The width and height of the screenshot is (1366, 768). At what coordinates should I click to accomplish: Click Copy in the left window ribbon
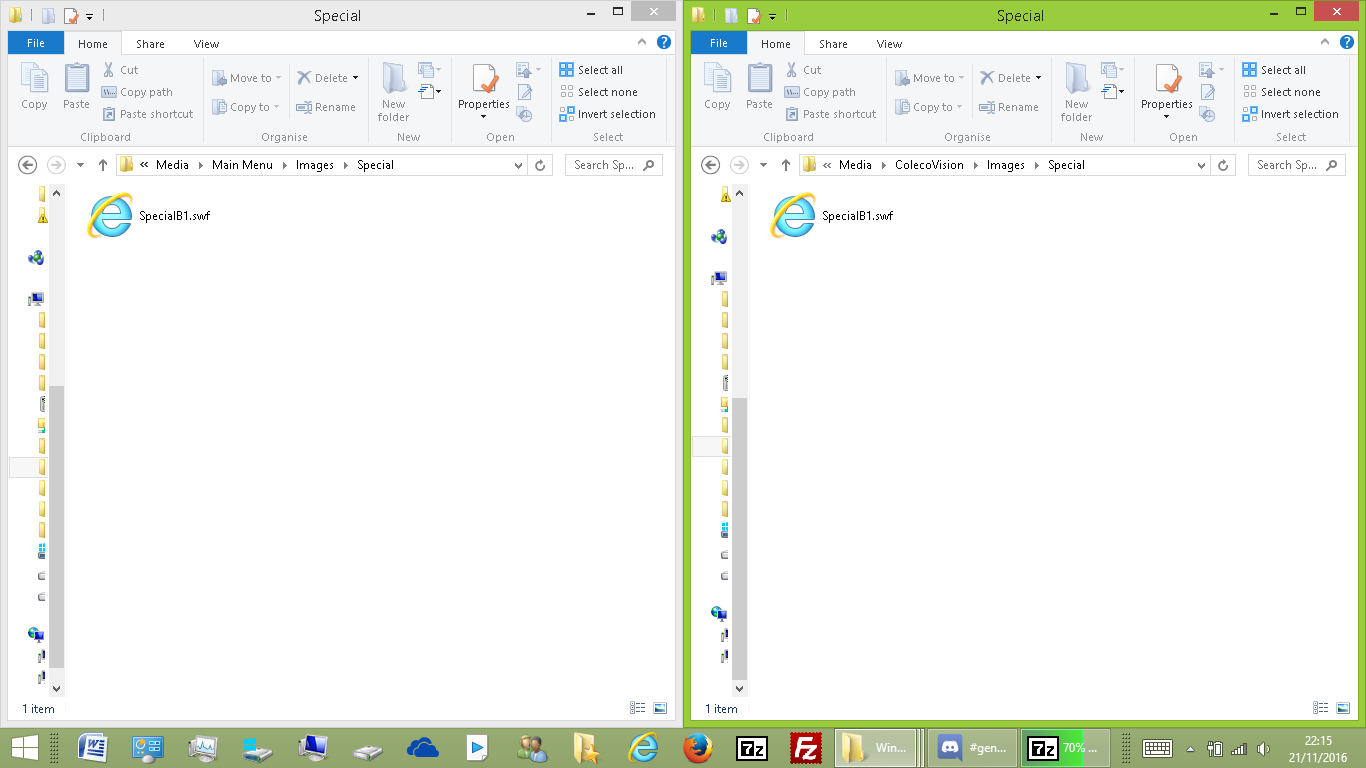(x=34, y=86)
